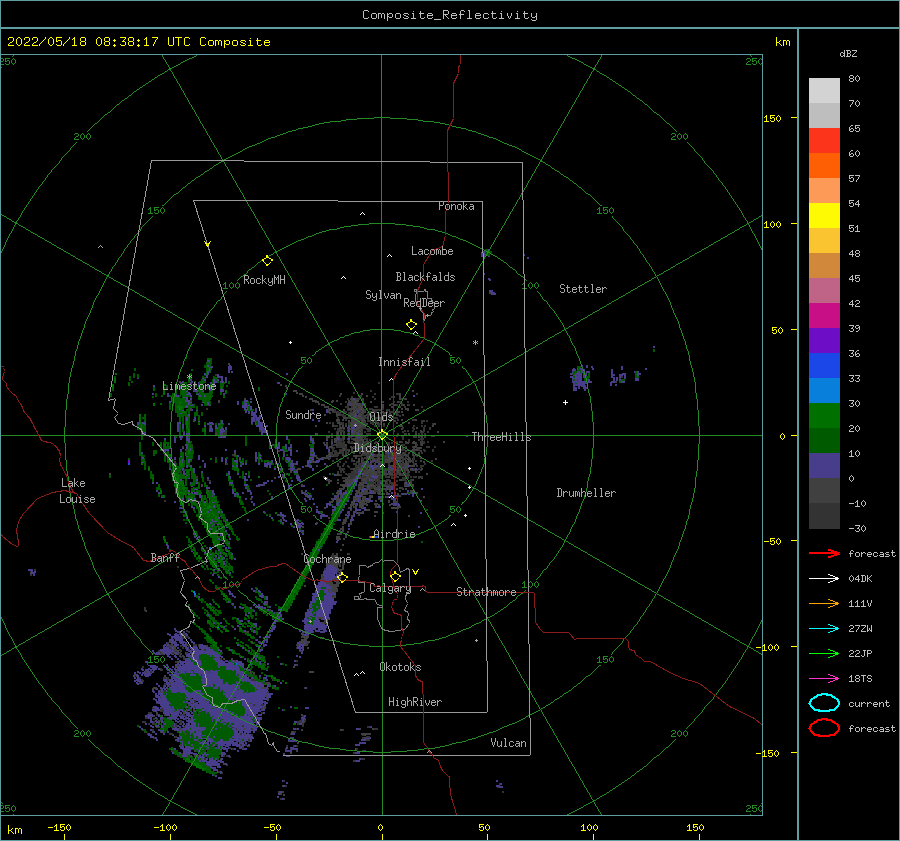Click the Didsbury label
This screenshot has width=900, height=841.
coord(377,448)
